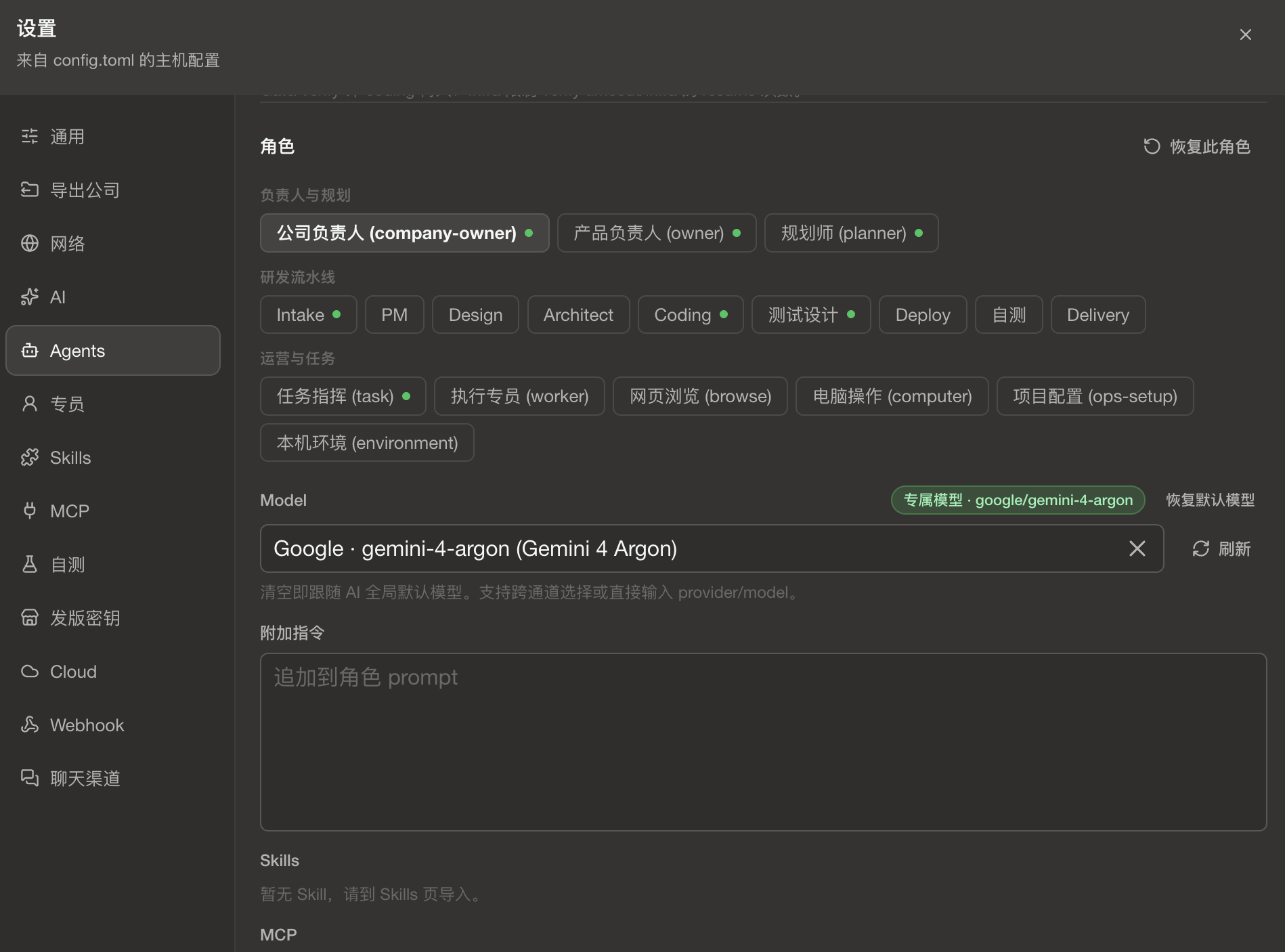The height and width of the screenshot is (952, 1285).
Task: Select the 任务指挥 (task) role chip
Action: coord(343,396)
